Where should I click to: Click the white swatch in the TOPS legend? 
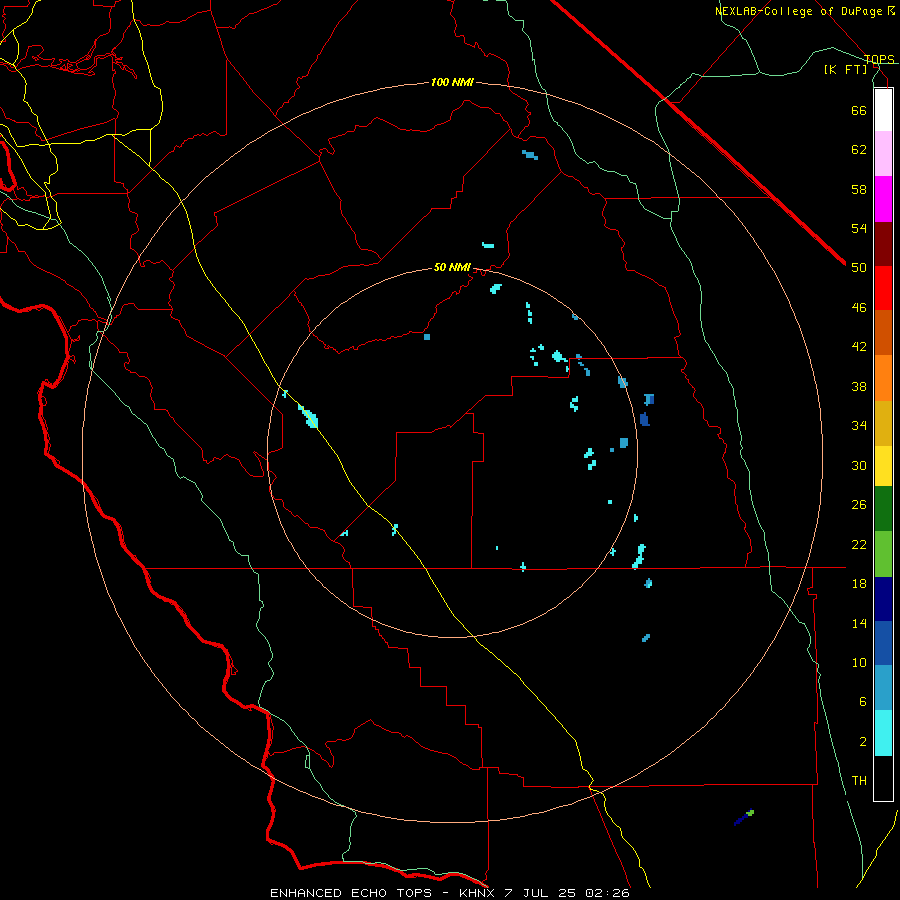(x=883, y=110)
